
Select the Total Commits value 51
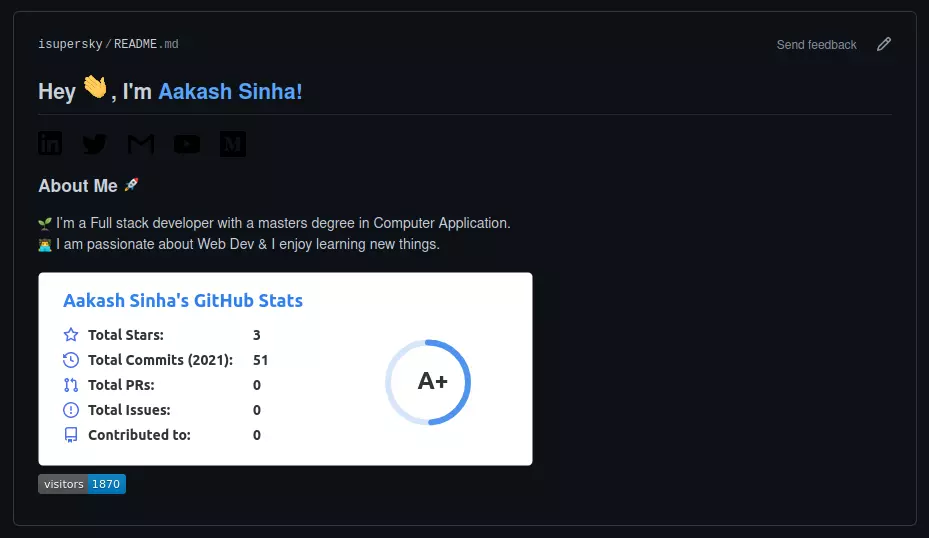click(x=261, y=360)
